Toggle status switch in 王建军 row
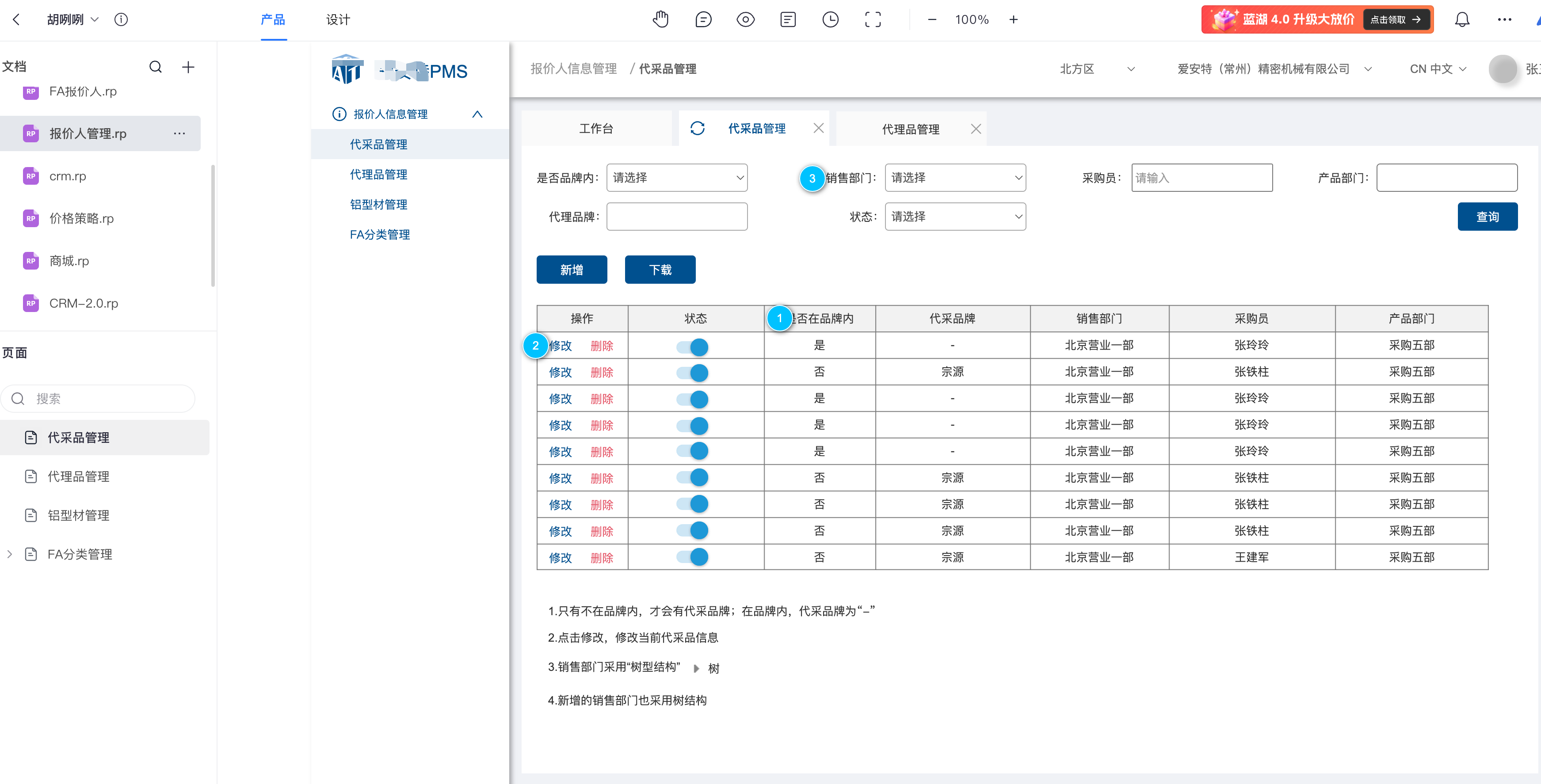Screen dimensions: 1541x784 tap(692, 557)
